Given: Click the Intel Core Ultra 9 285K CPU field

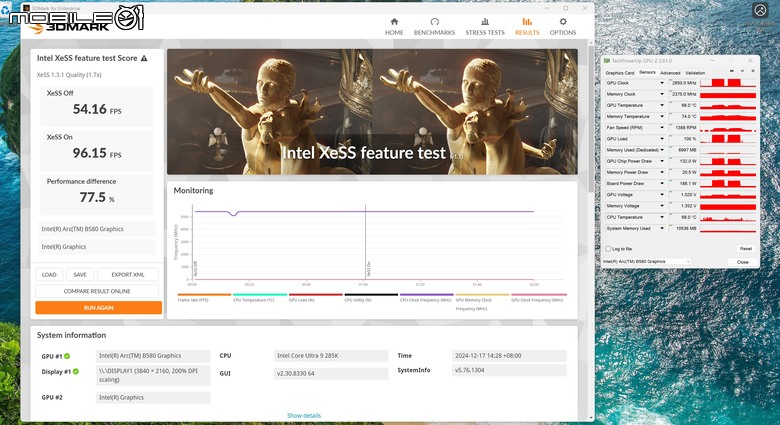Looking at the screenshot, I should pyautogui.click(x=331, y=356).
